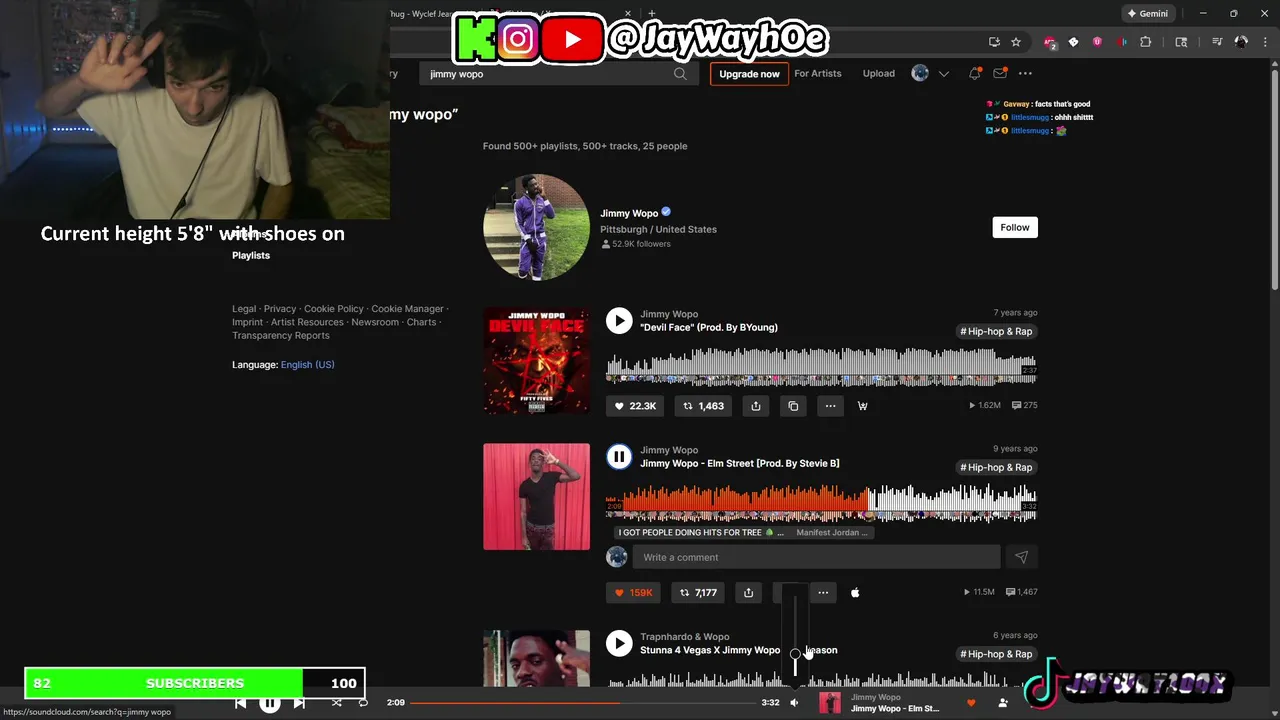Select Playlists filter in sidebar
Viewport: 1280px width, 720px height.
point(251,255)
